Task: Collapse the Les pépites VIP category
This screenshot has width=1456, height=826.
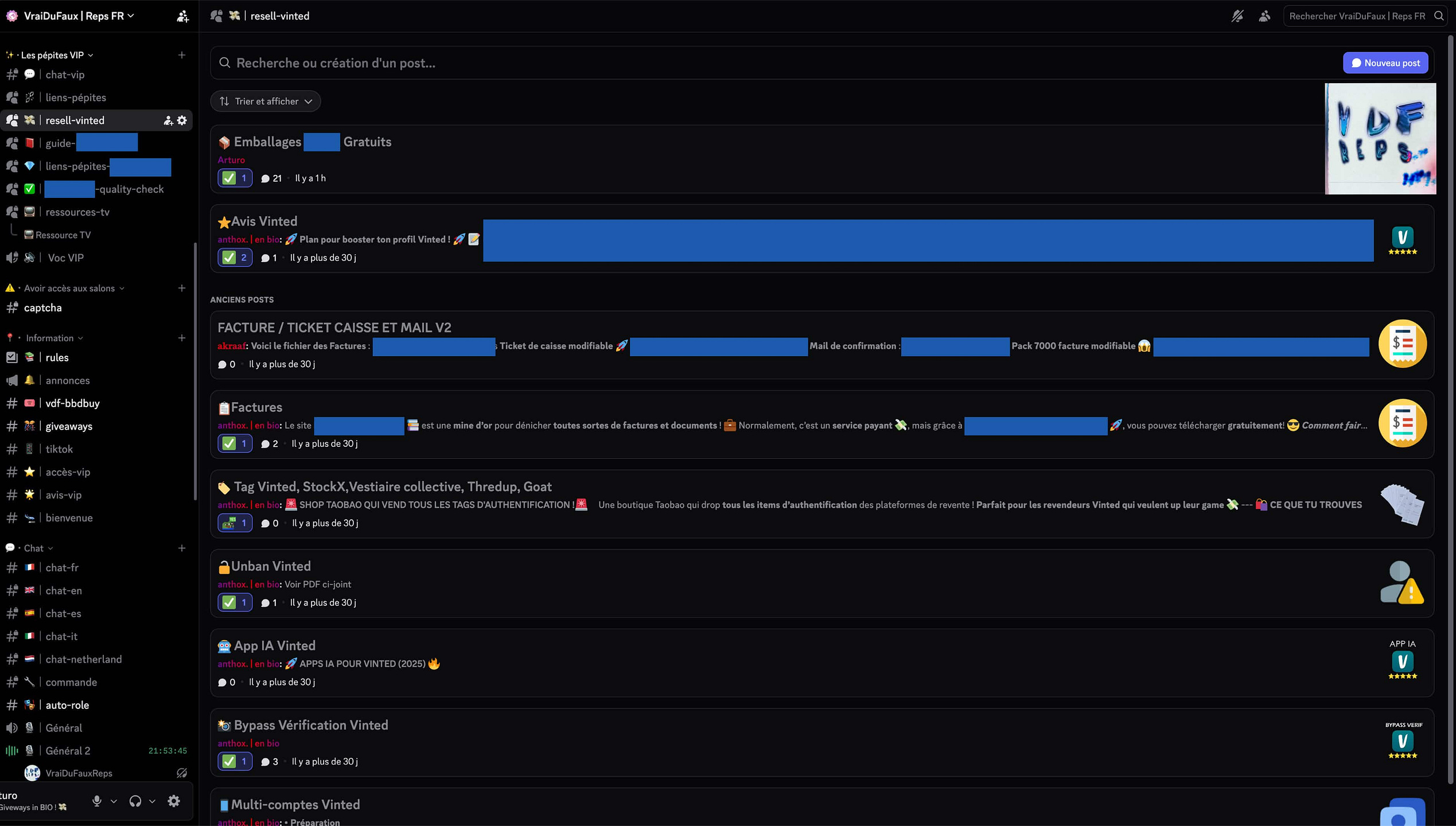Action: tap(50, 55)
